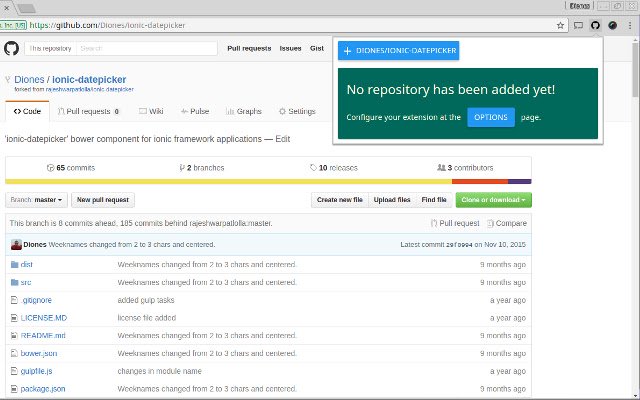The height and width of the screenshot is (400, 640).
Task: Click 'added gulp tasks' commit message
Action: (146, 300)
